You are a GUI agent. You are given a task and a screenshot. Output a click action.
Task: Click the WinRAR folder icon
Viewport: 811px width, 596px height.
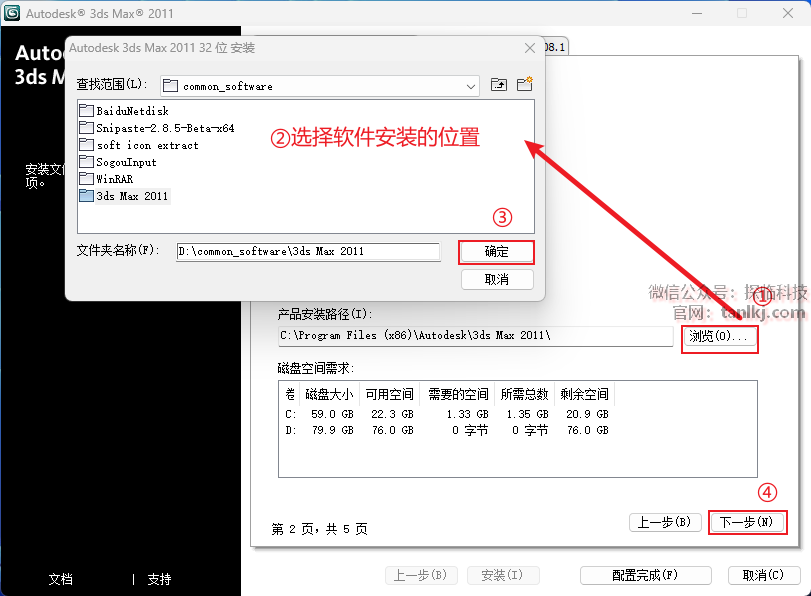pyautogui.click(x=86, y=178)
